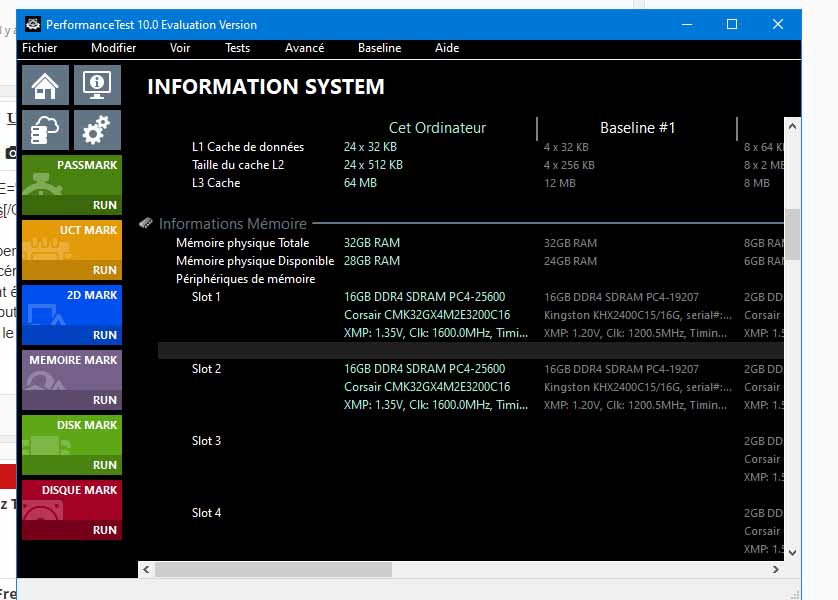
Task: Open the Fichier menu
Action: tap(40, 48)
